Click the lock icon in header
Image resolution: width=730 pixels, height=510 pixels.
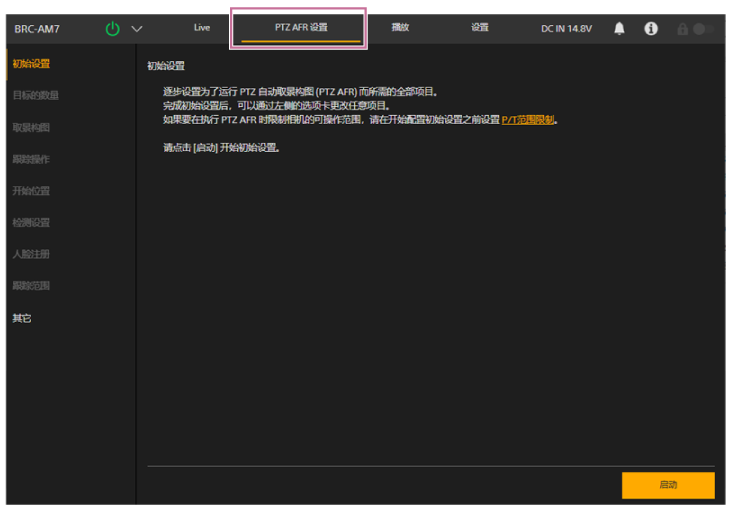[x=684, y=29]
